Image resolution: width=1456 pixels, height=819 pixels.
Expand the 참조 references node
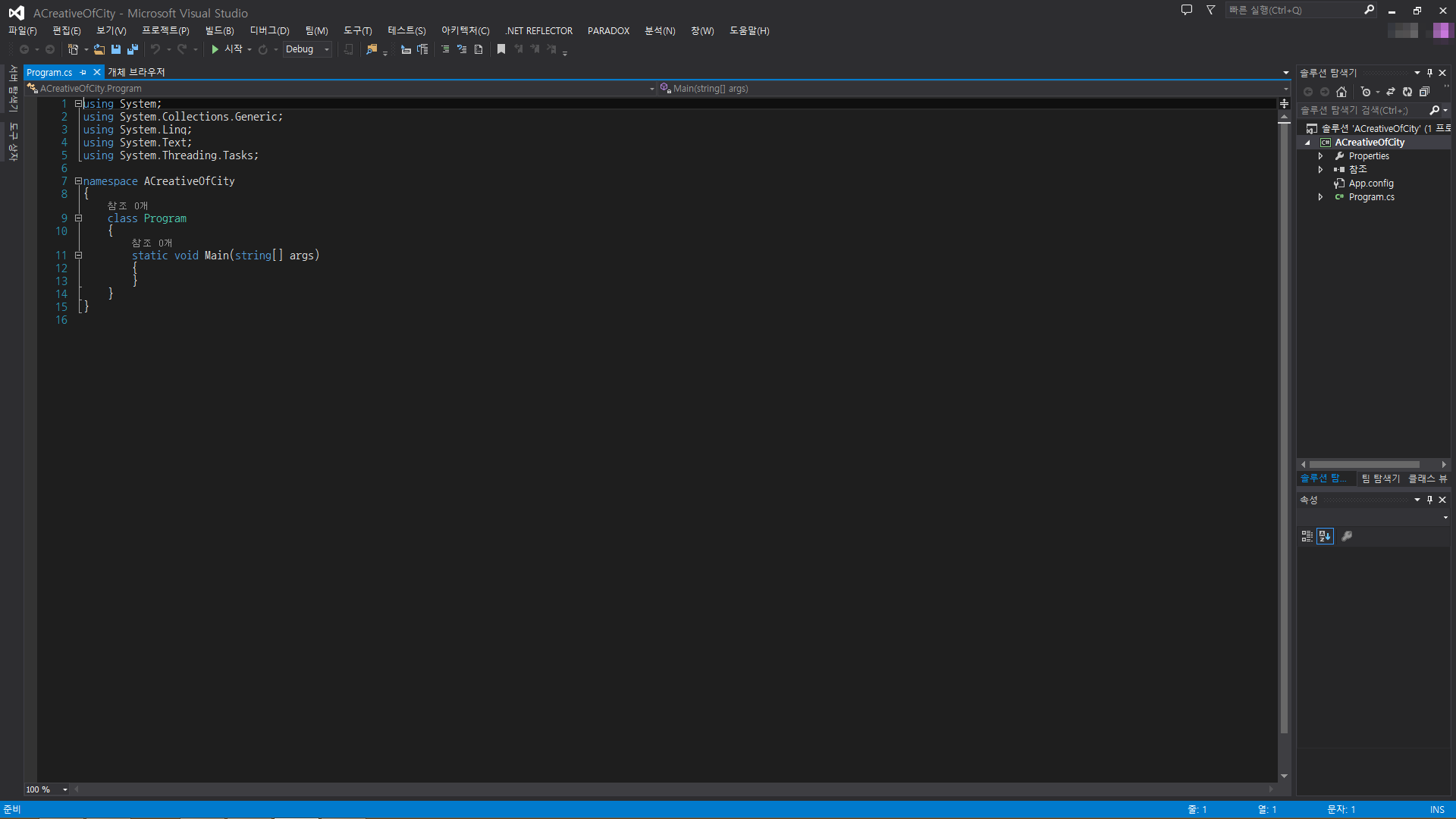coord(1320,170)
